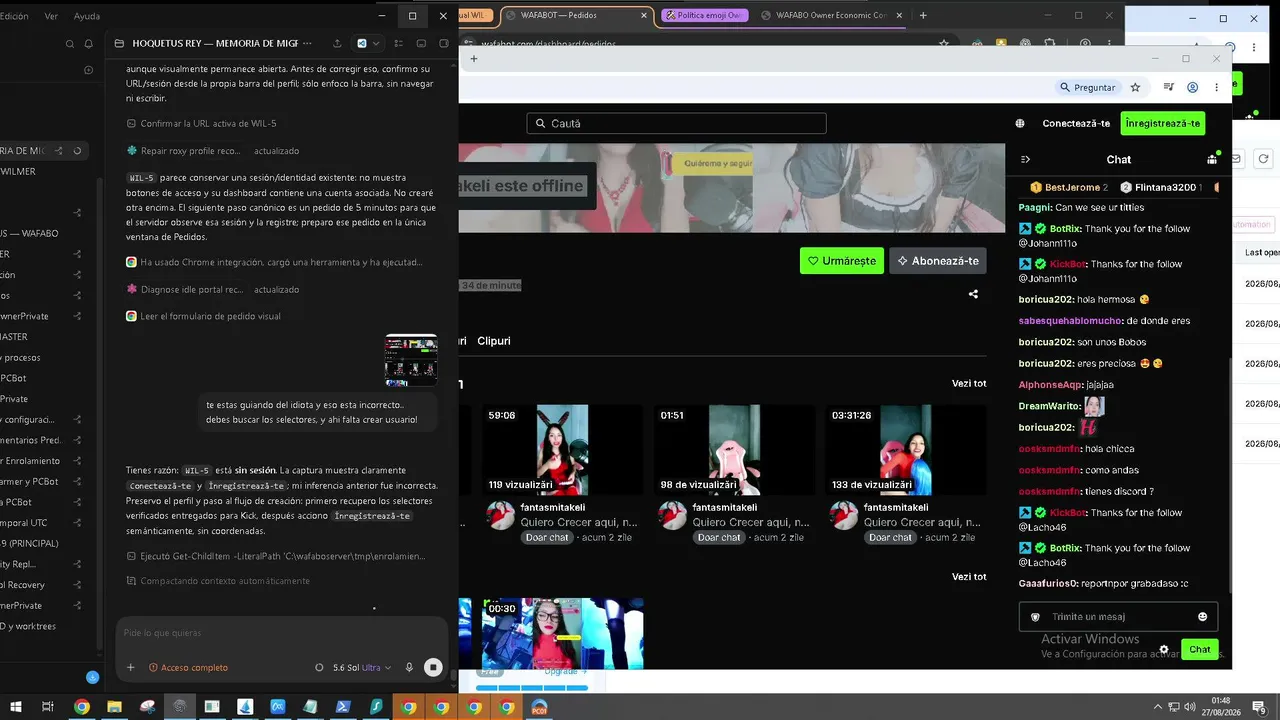Open the 59:08 video thumbnail

562,450
